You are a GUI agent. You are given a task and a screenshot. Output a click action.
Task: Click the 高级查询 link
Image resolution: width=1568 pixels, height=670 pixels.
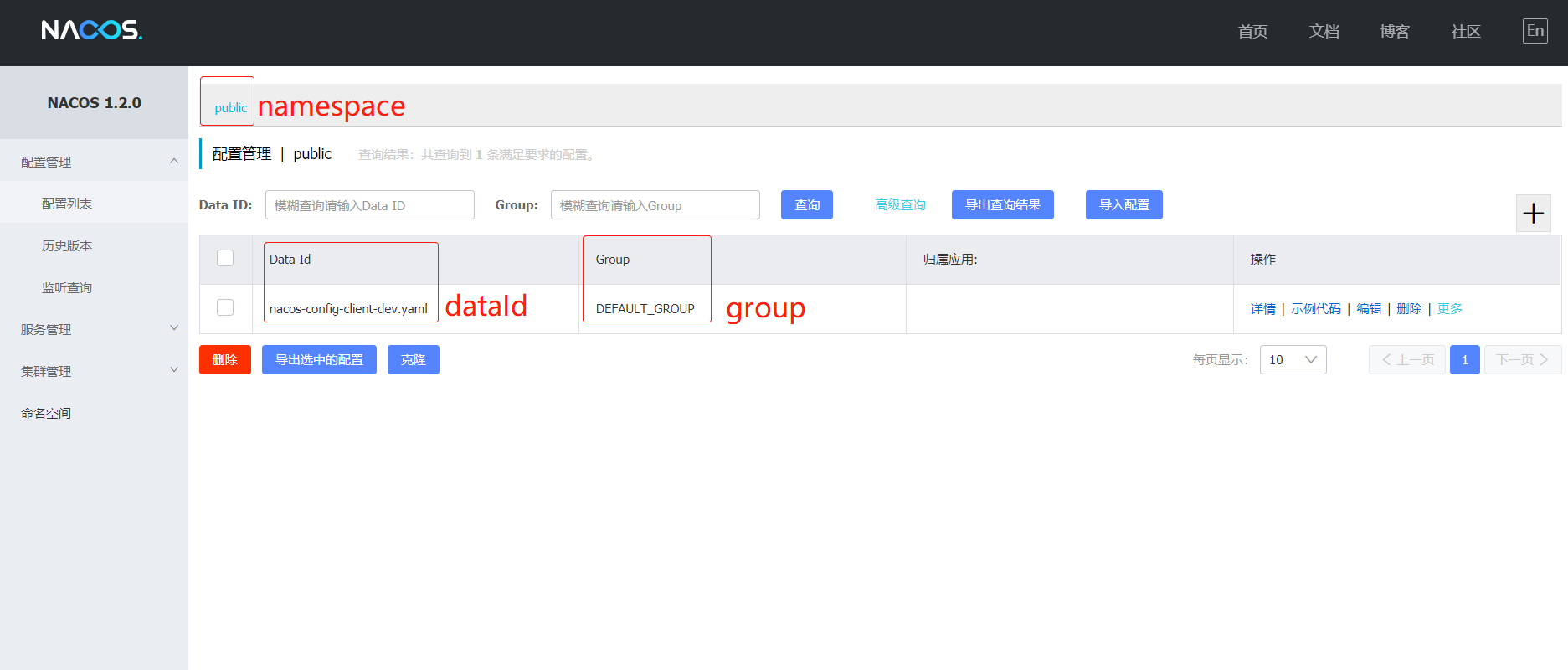point(900,205)
